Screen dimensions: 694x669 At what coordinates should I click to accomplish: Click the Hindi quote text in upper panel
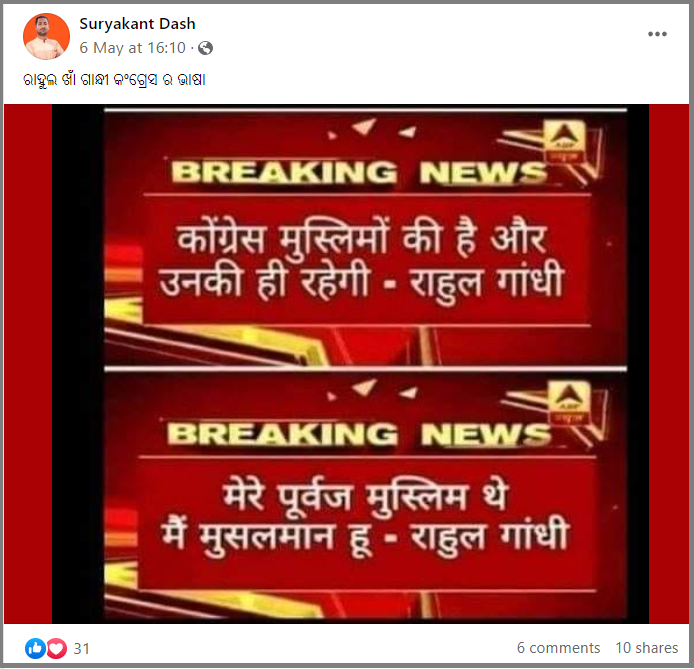[x=362, y=261]
